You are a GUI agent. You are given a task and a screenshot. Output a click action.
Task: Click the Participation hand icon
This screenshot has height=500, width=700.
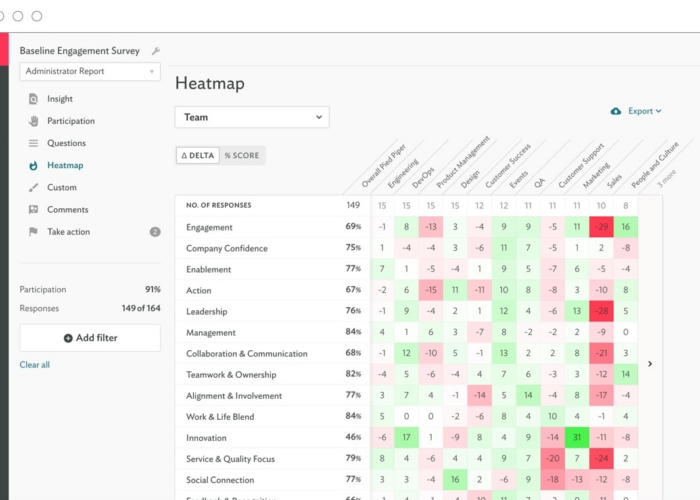point(33,121)
